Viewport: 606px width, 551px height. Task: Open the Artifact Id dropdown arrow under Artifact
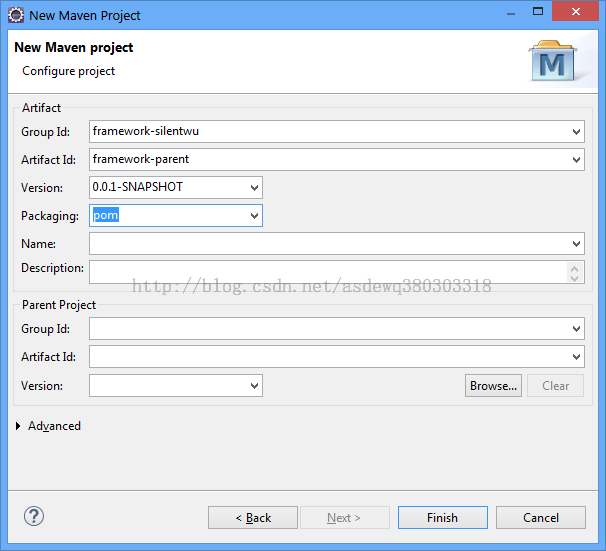point(576,160)
